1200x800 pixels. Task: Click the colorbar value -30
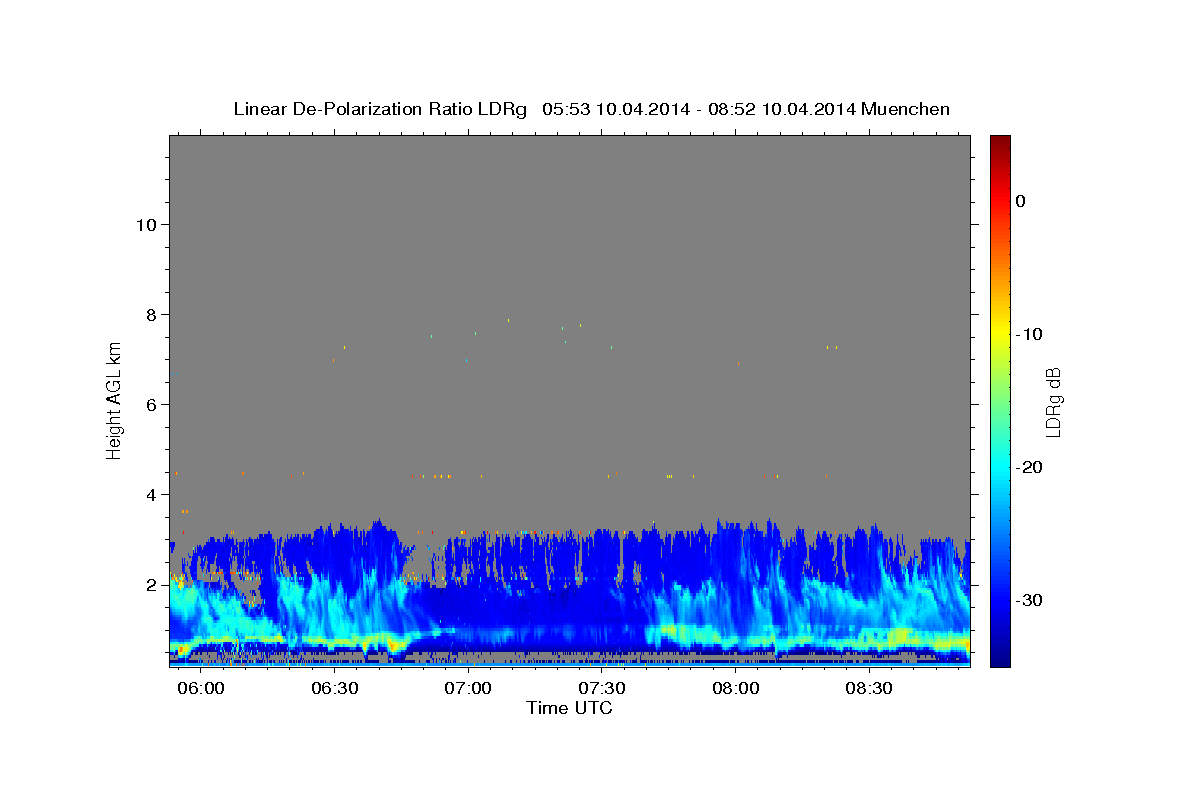point(1029,600)
